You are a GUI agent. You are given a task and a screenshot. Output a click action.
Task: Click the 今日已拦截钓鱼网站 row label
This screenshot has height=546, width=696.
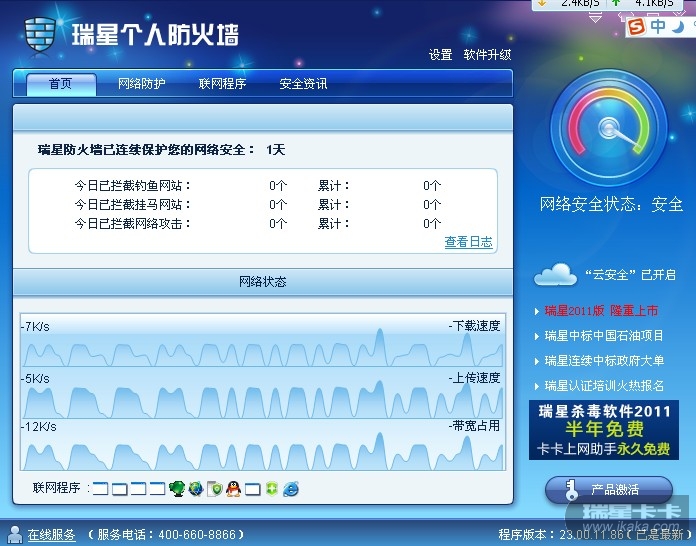coord(132,186)
